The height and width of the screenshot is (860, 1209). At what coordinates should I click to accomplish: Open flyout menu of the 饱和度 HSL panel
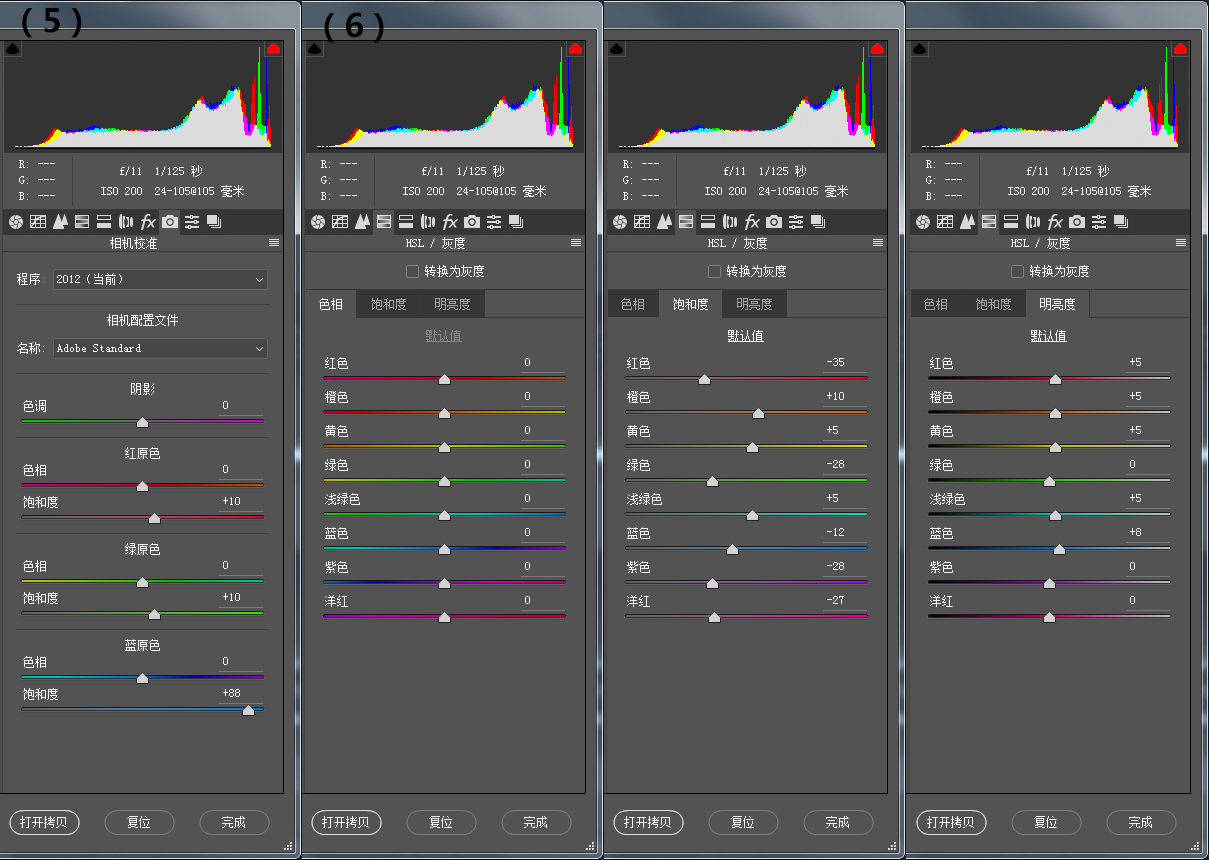pyautogui.click(x=878, y=243)
